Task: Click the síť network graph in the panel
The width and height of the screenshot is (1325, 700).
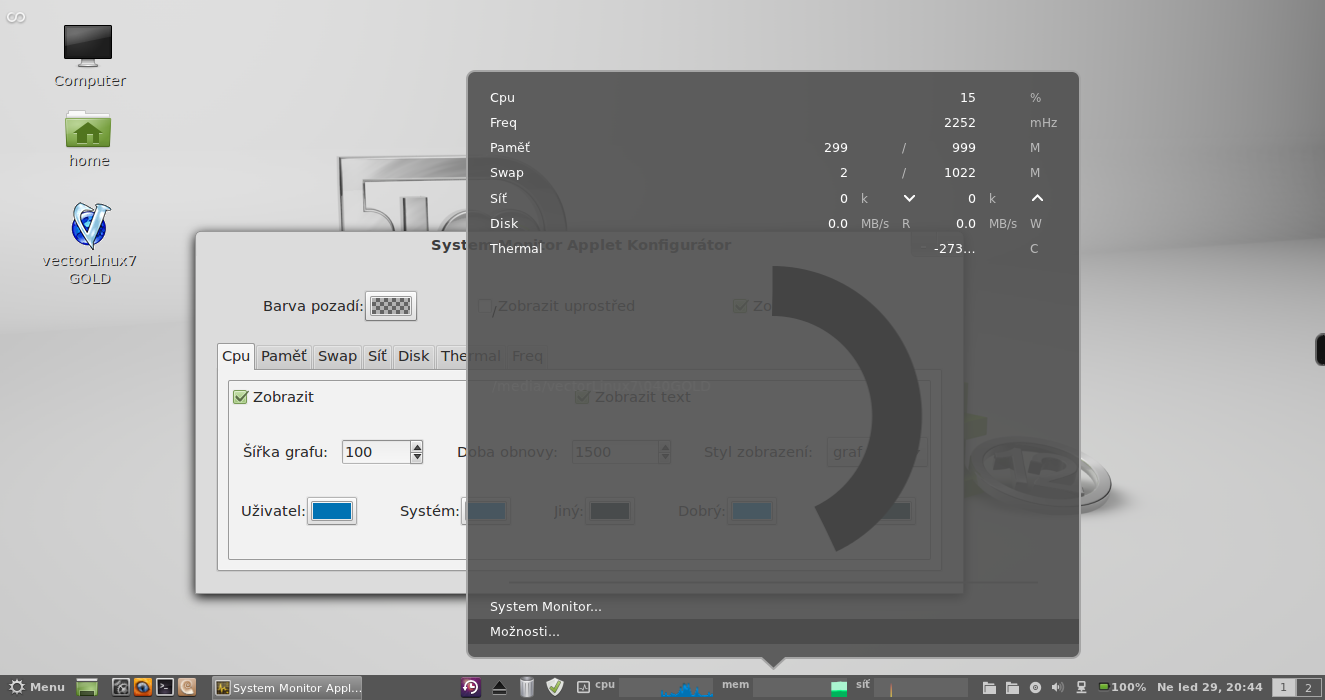Action: (921, 687)
